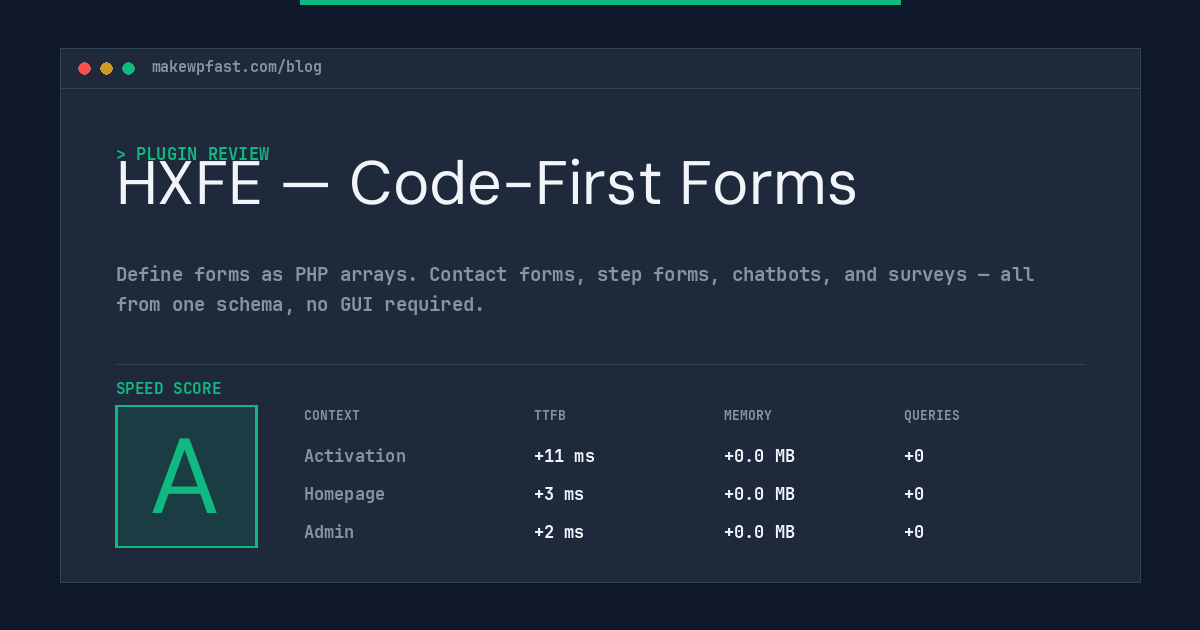
Task: Click the Admin row queries value
Action: [x=914, y=532]
